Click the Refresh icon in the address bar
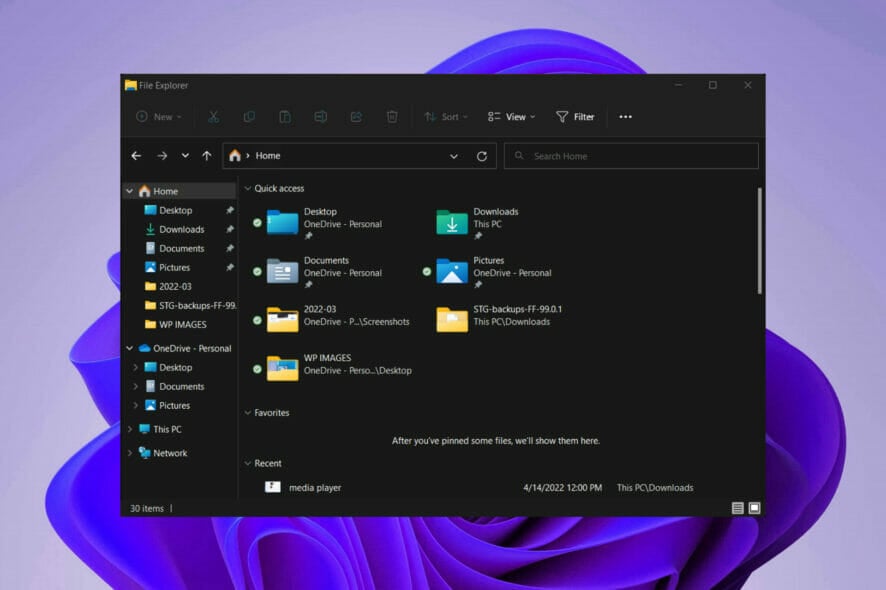886x590 pixels. pyautogui.click(x=481, y=155)
